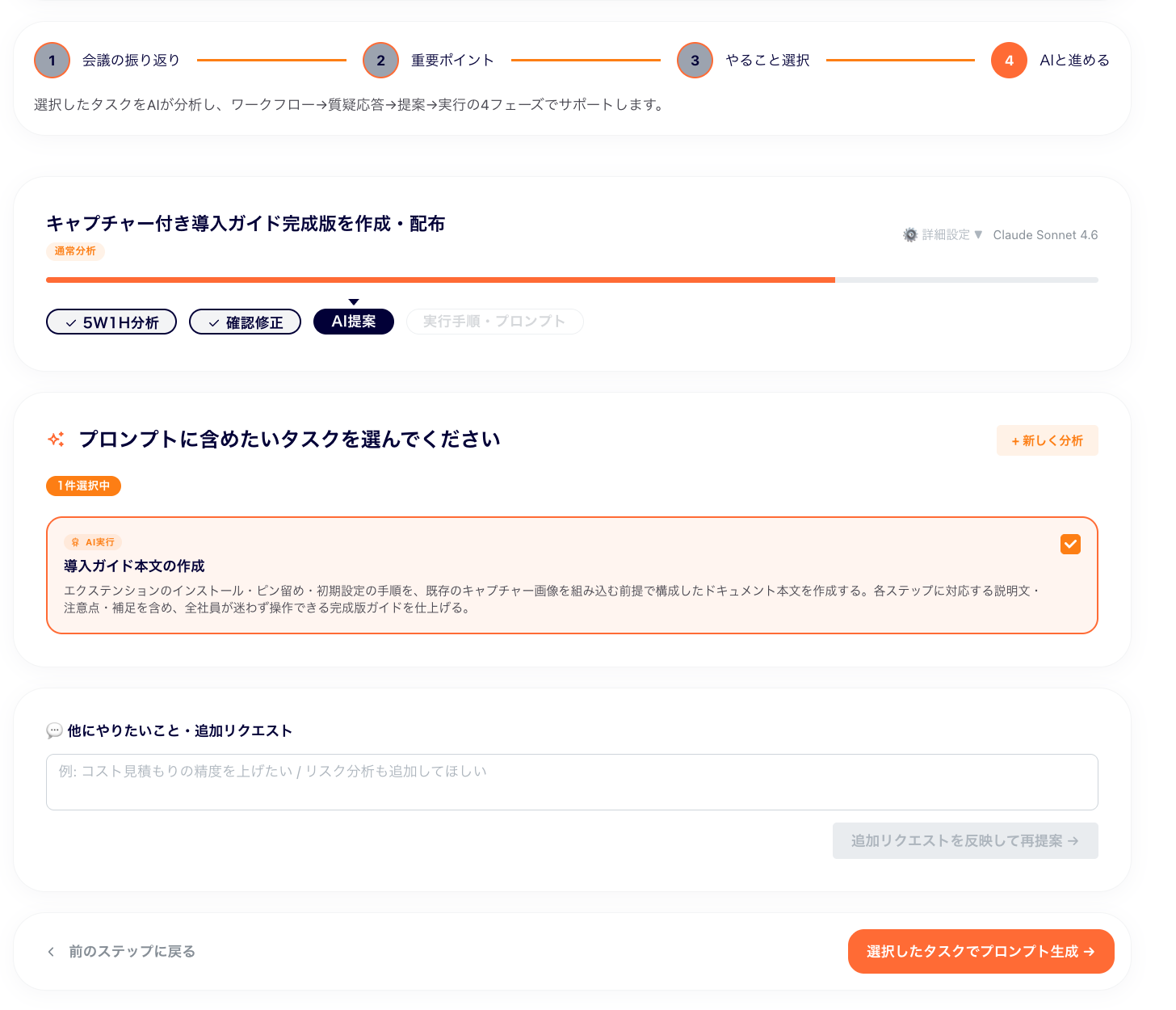Click the speech bubble icon beside 追加リクエスト

pos(54,731)
